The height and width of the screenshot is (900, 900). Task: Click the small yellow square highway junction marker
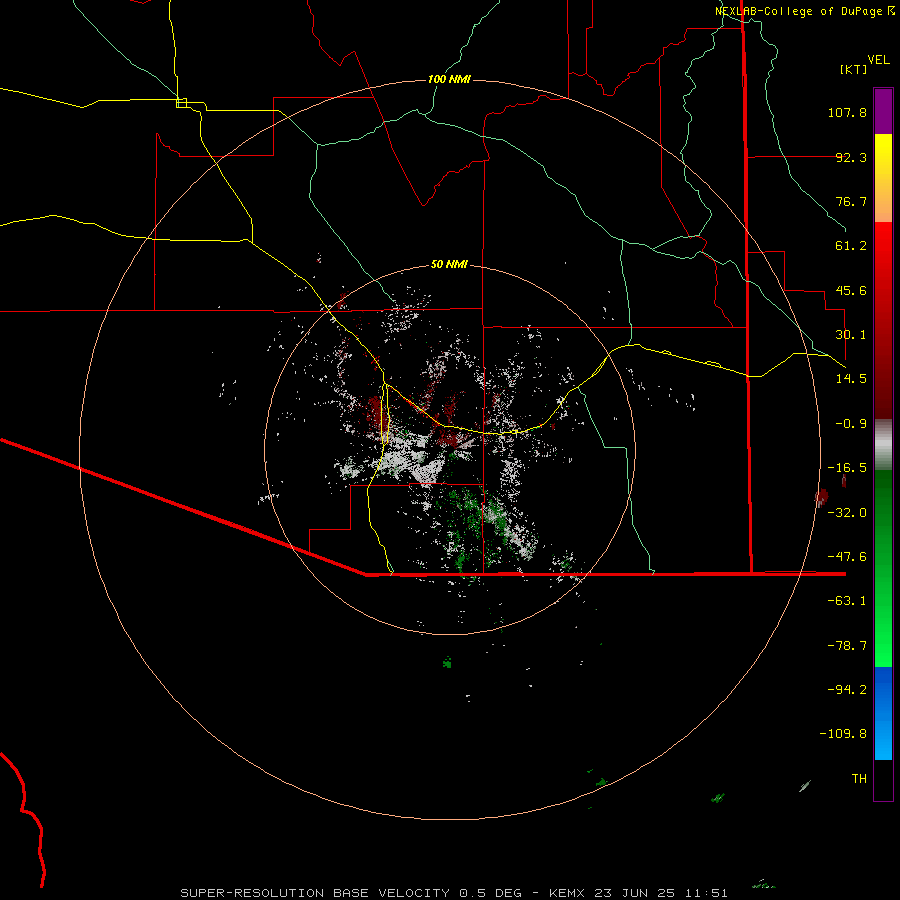pos(181,103)
